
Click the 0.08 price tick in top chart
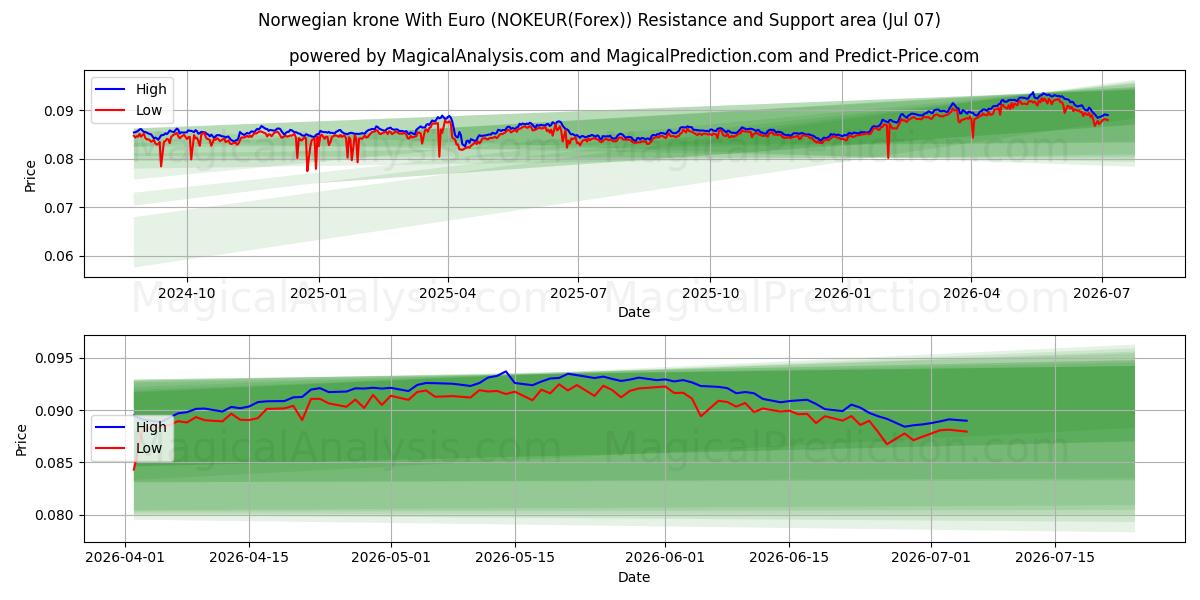pos(59,159)
